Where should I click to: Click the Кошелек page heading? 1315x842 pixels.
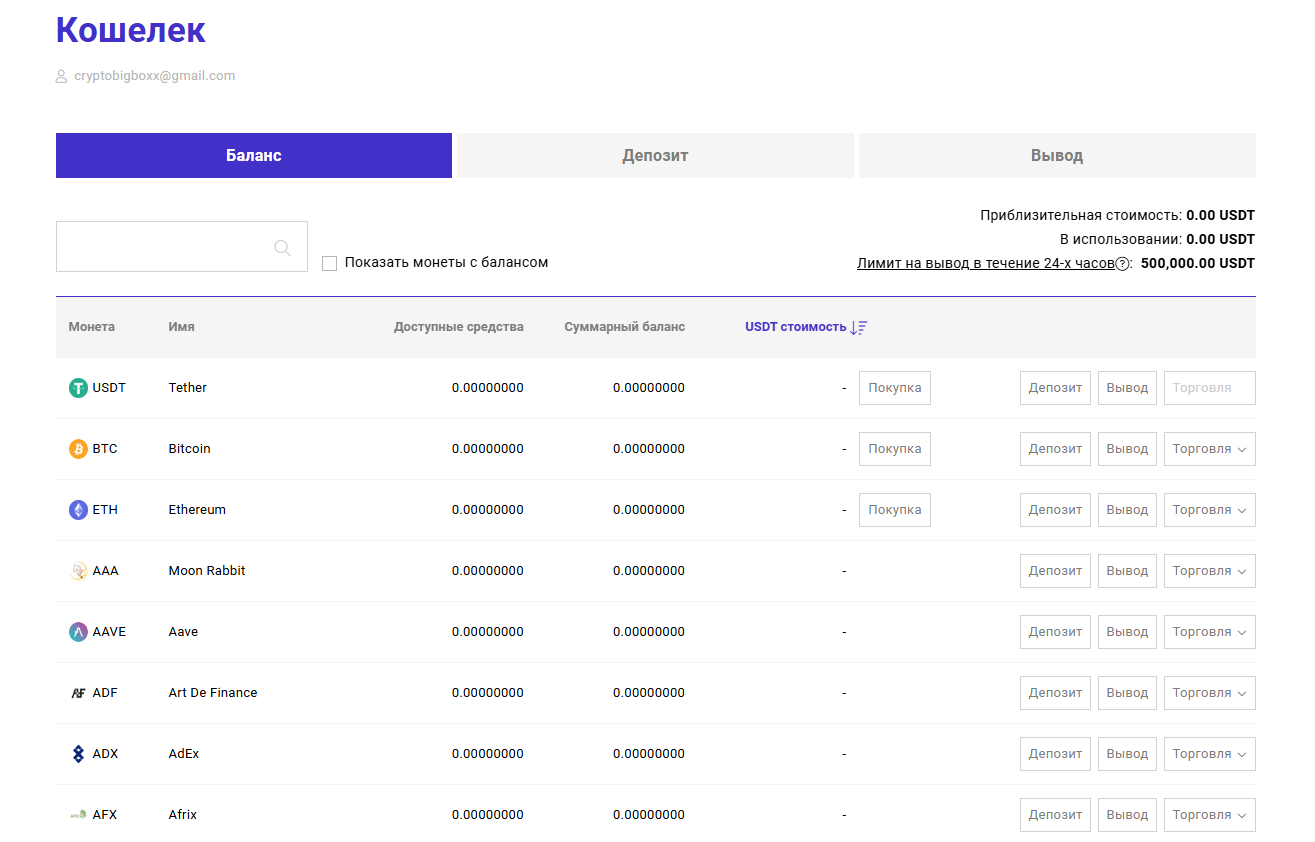coord(131,30)
